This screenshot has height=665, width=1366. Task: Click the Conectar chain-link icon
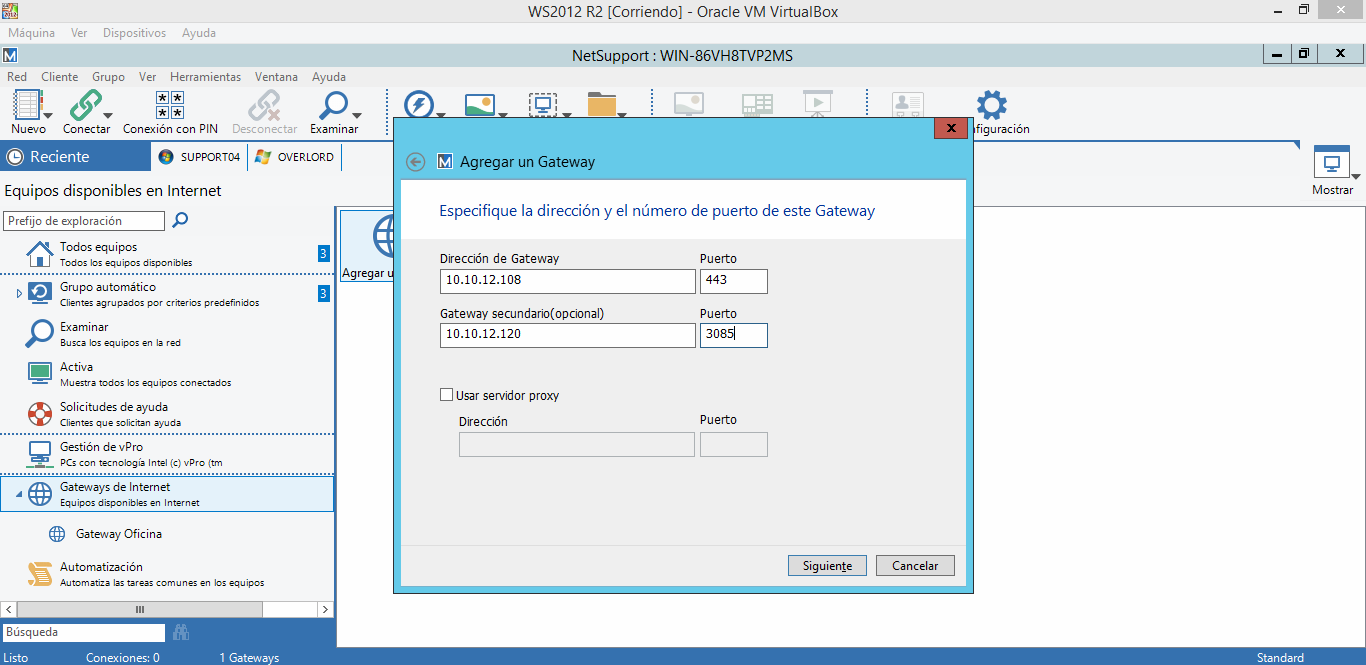[x=84, y=105]
